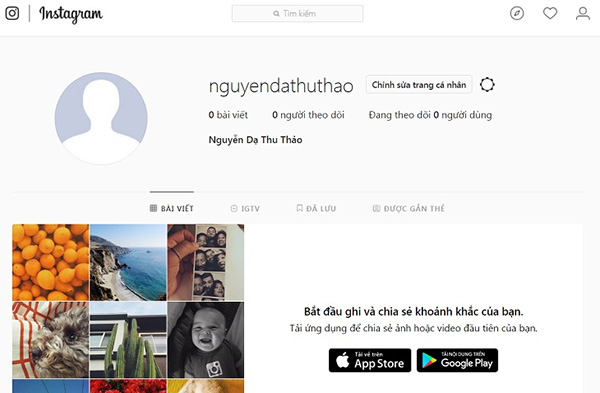Viewport: 600px width, 393px height.
Task: Click the laughing baby sample photo
Action: pyautogui.click(x=205, y=340)
